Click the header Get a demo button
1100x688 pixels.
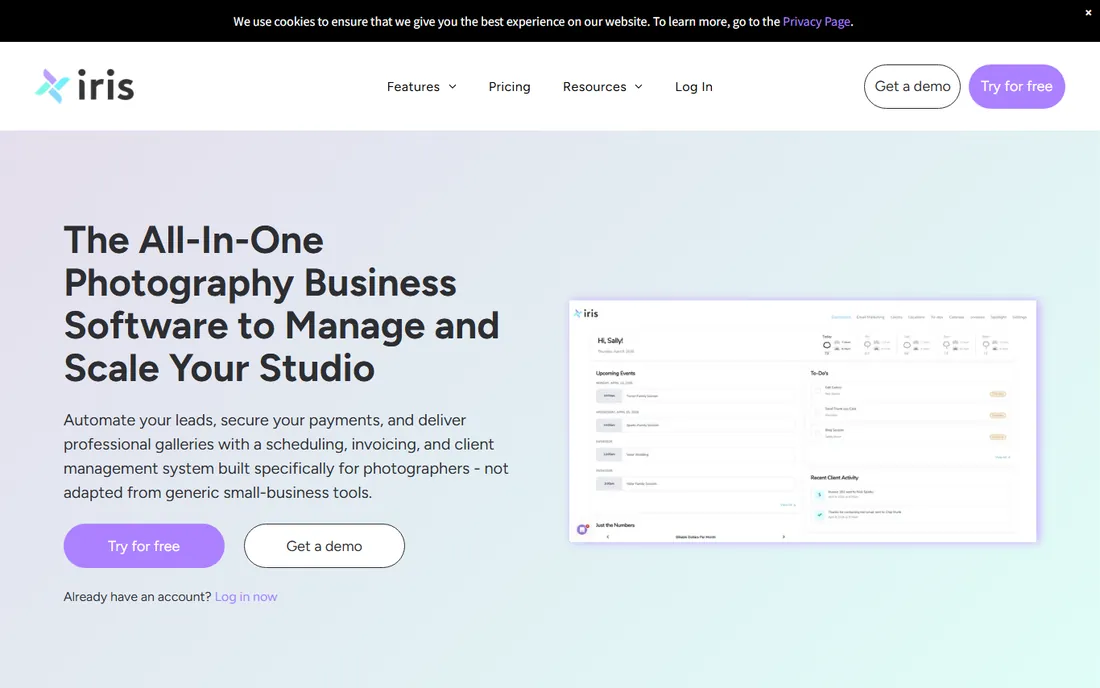click(912, 86)
